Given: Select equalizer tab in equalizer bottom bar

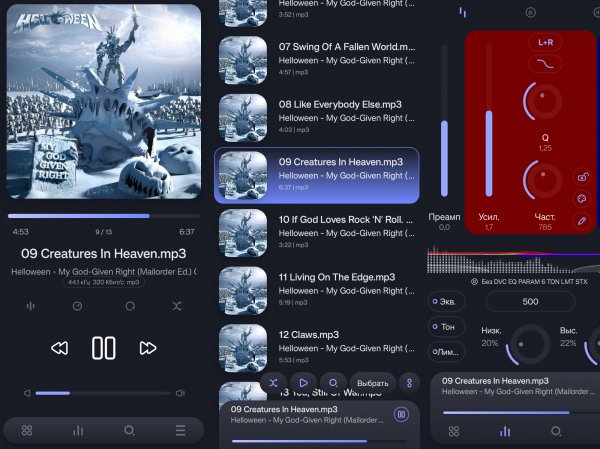Looking at the screenshot, I should coord(505,431).
